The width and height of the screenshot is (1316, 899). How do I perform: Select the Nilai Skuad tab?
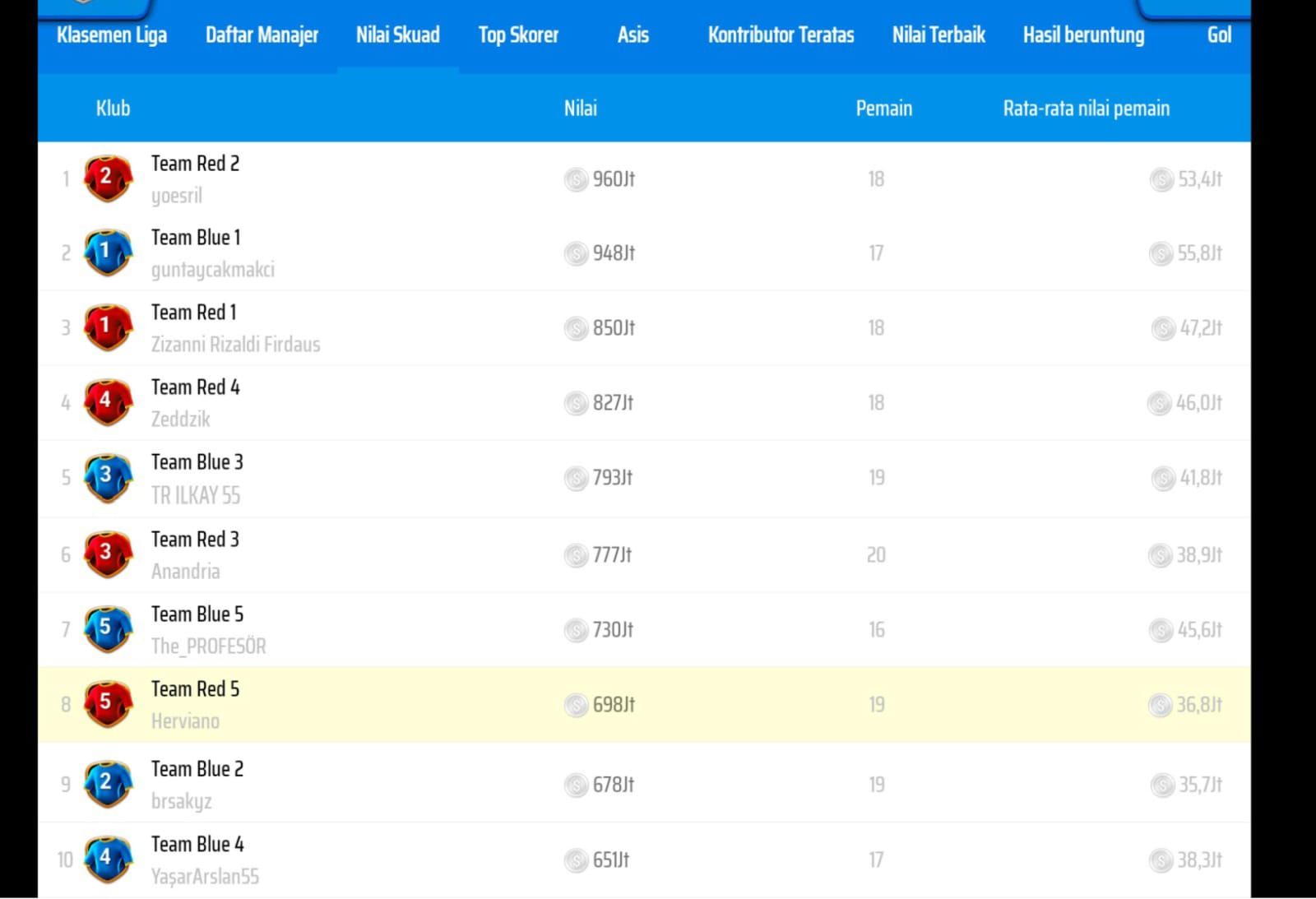pos(398,35)
